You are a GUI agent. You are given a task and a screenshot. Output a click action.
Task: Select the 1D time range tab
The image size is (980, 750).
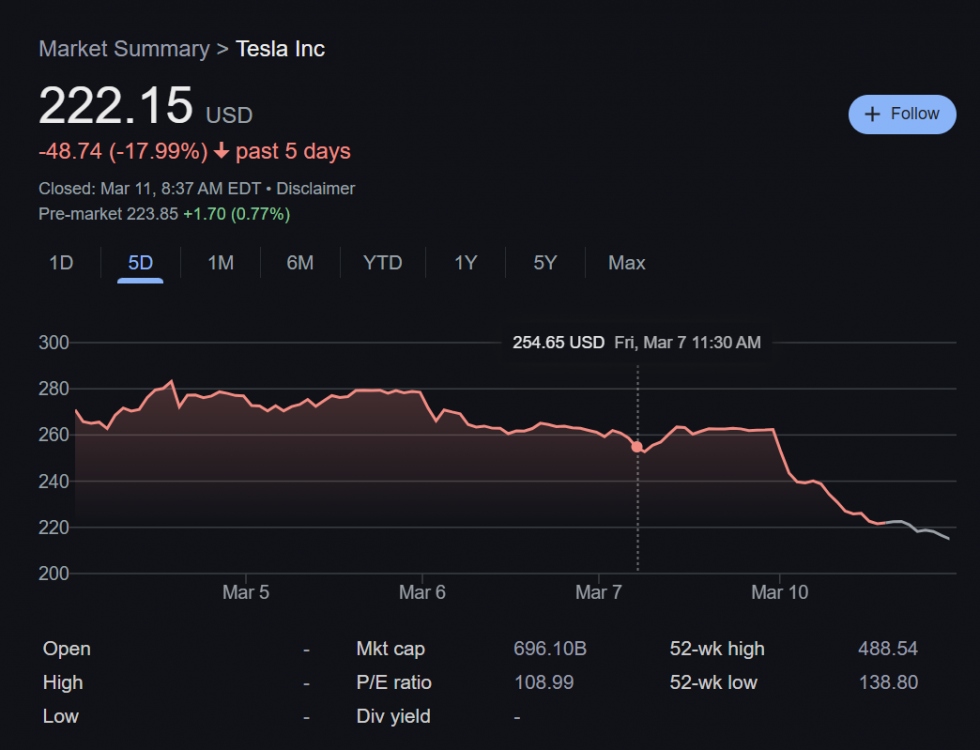pos(61,263)
